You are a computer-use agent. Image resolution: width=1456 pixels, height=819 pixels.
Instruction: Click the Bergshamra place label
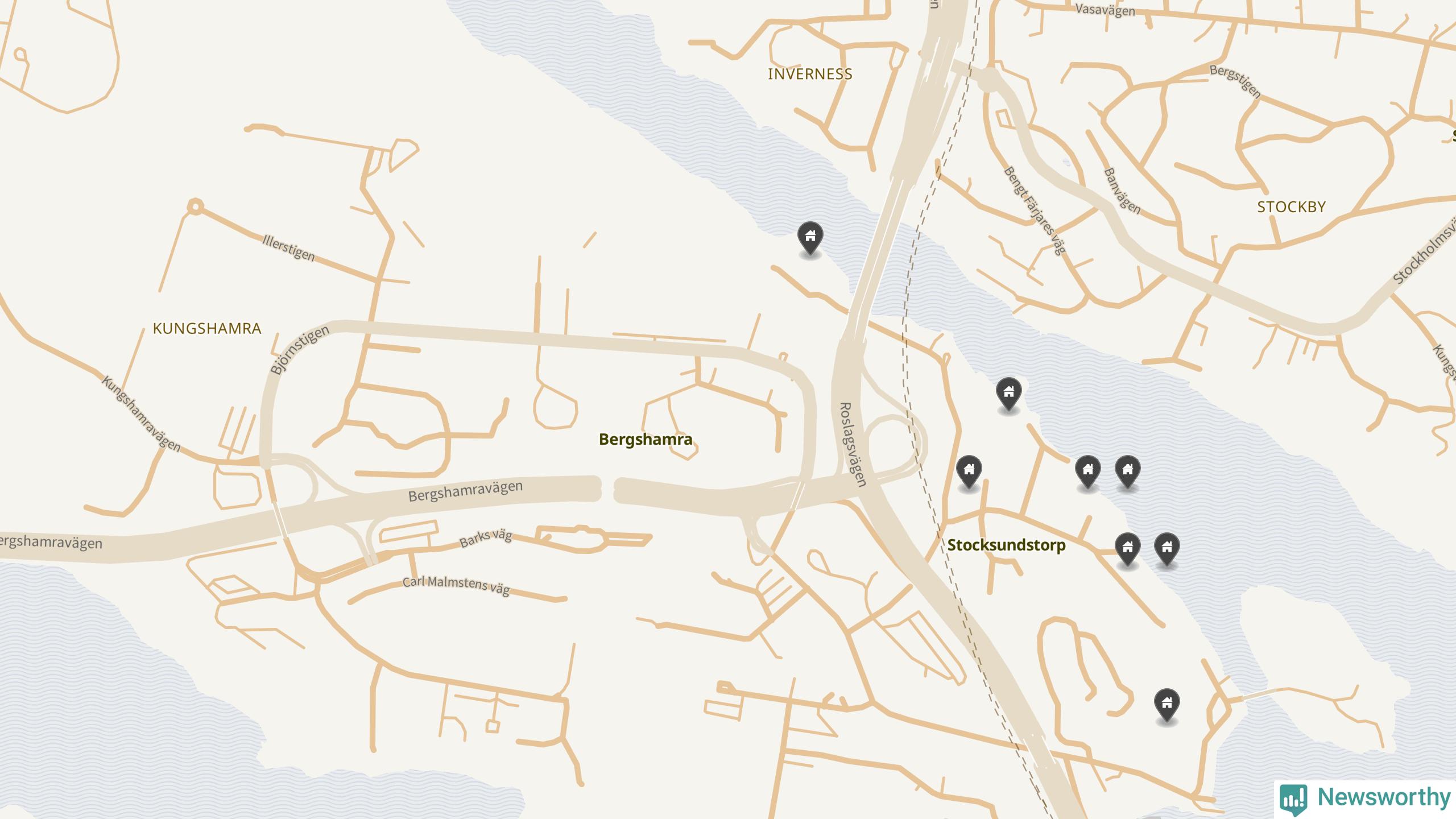pos(646,440)
